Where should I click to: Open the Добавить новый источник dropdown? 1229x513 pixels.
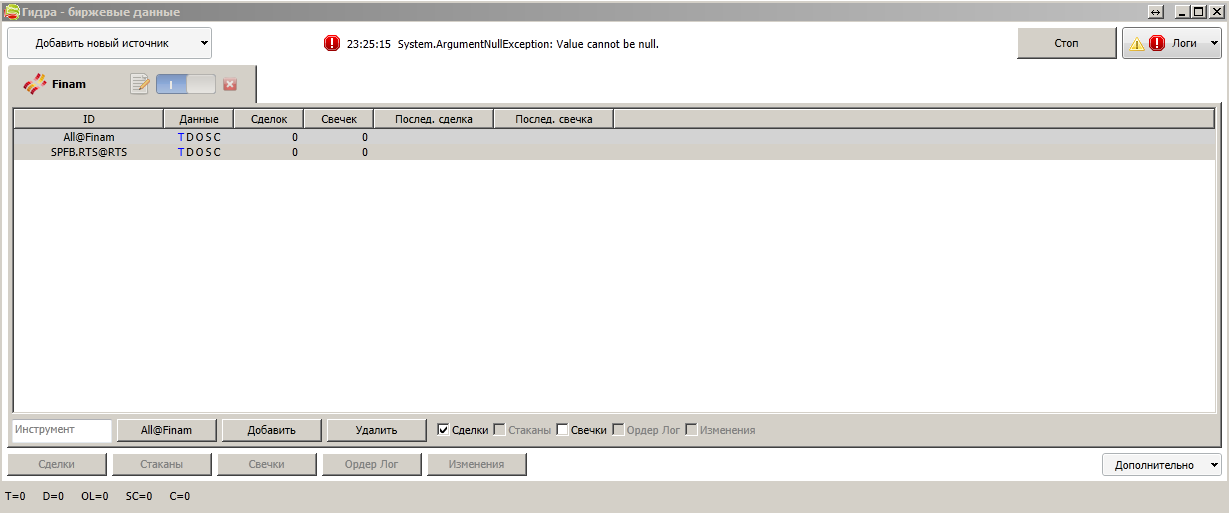click(110, 43)
